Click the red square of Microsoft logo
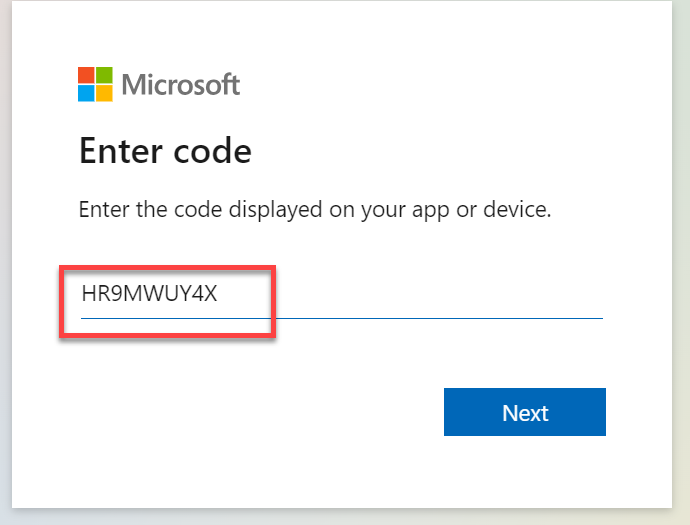Screen dimensions: 690x525 86,76
